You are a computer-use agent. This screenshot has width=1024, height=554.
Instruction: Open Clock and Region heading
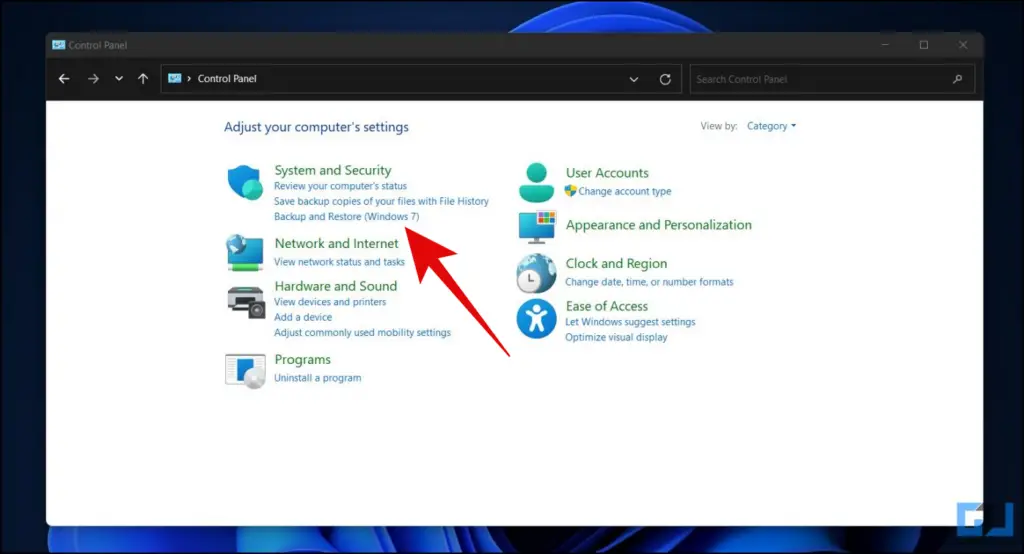point(616,263)
